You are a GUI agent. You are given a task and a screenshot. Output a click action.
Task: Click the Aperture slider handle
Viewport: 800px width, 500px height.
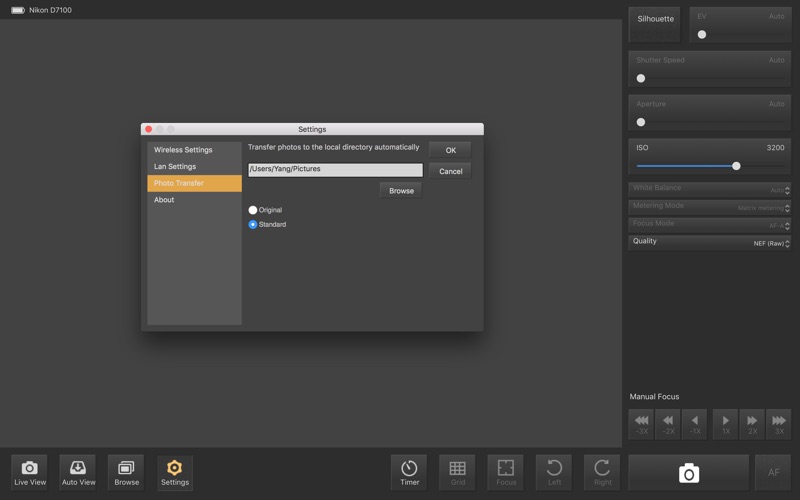click(x=641, y=122)
